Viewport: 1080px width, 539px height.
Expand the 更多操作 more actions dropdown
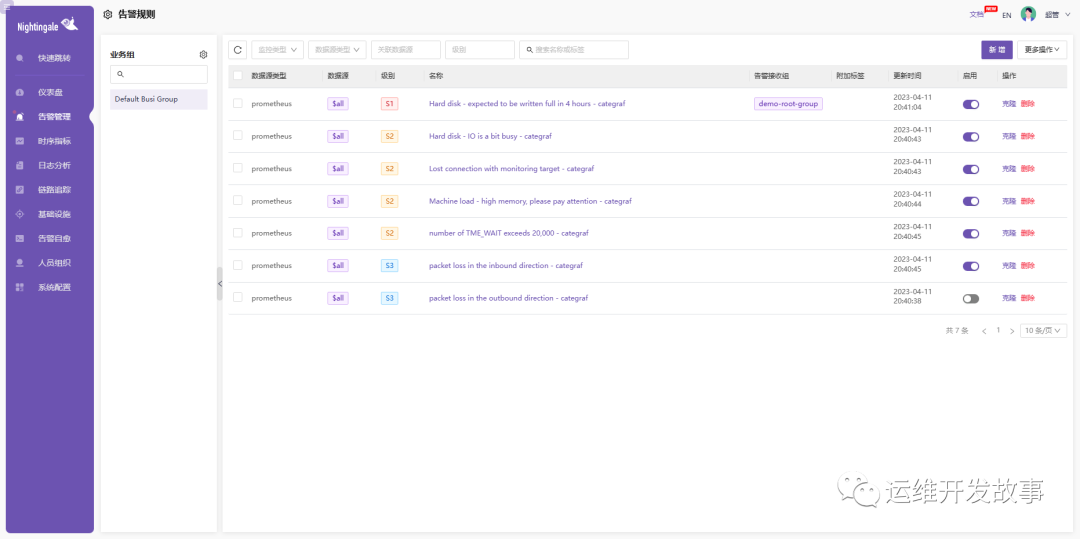(x=1042, y=49)
